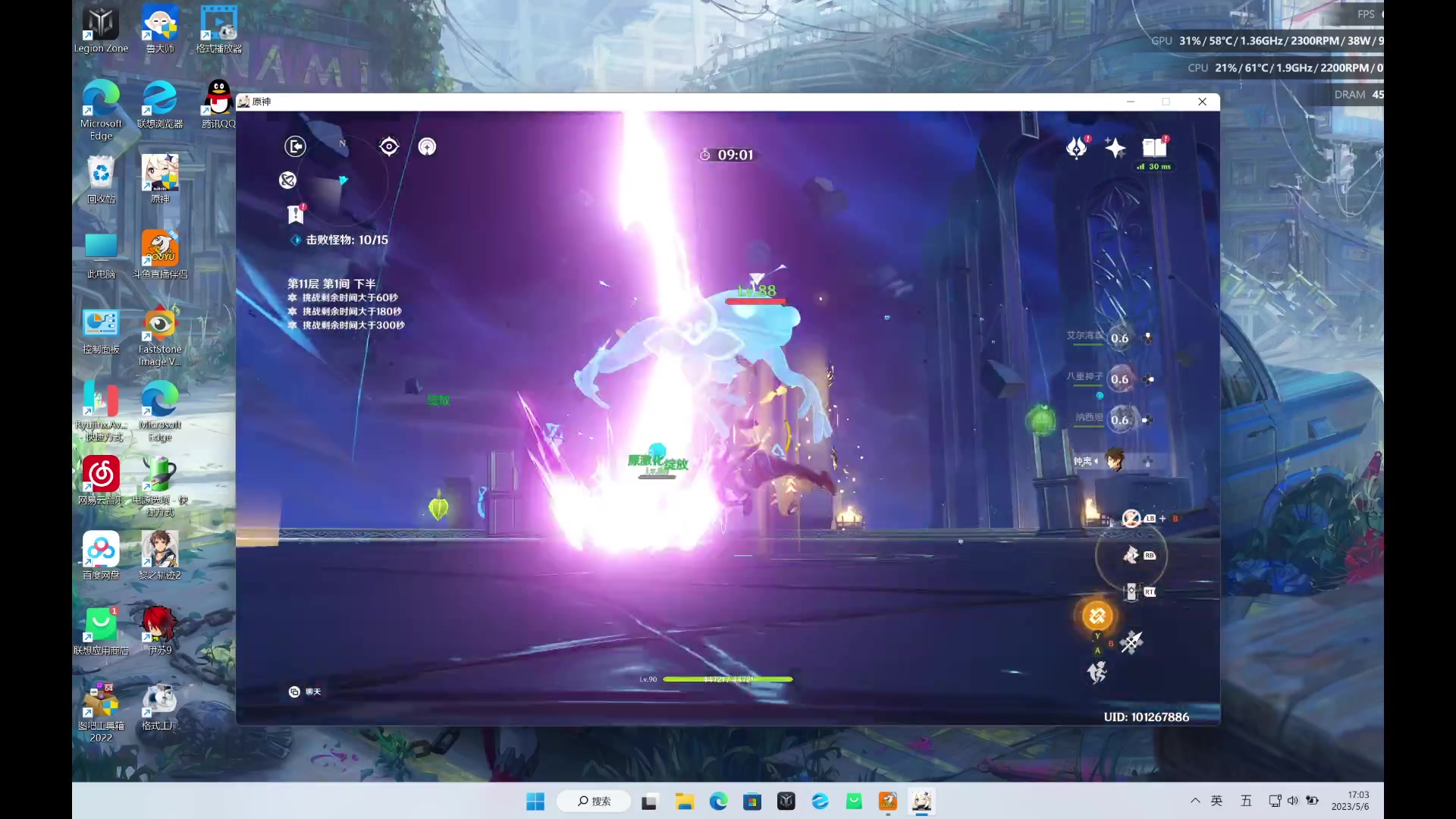Open the in-game chat button 聊天

305,692
